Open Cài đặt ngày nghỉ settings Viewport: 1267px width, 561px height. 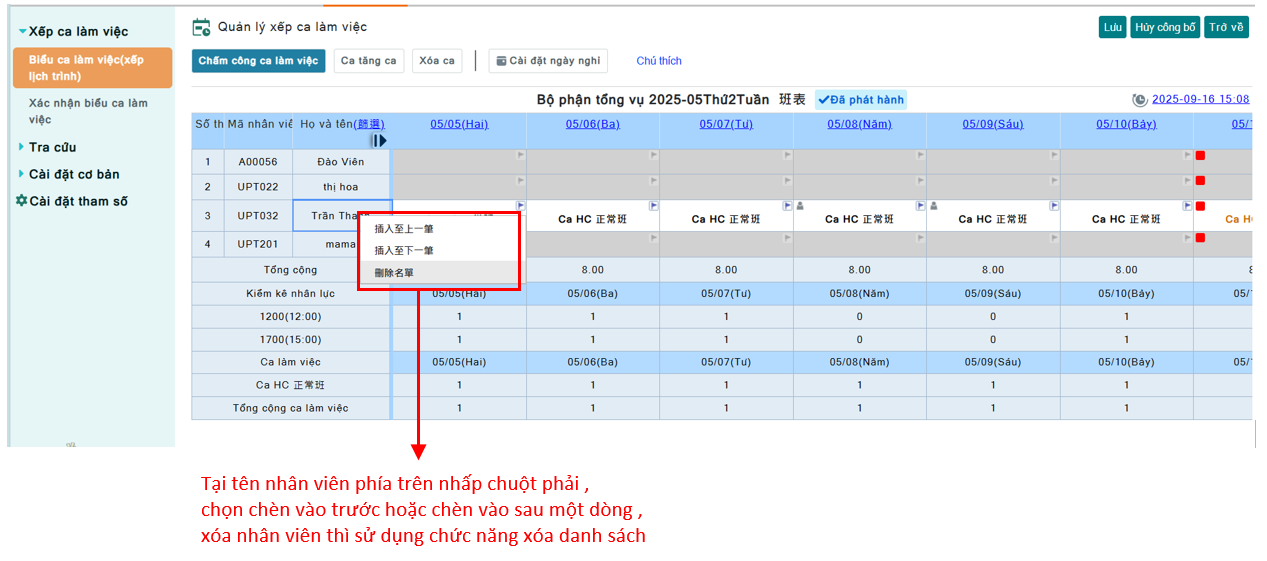[548, 61]
